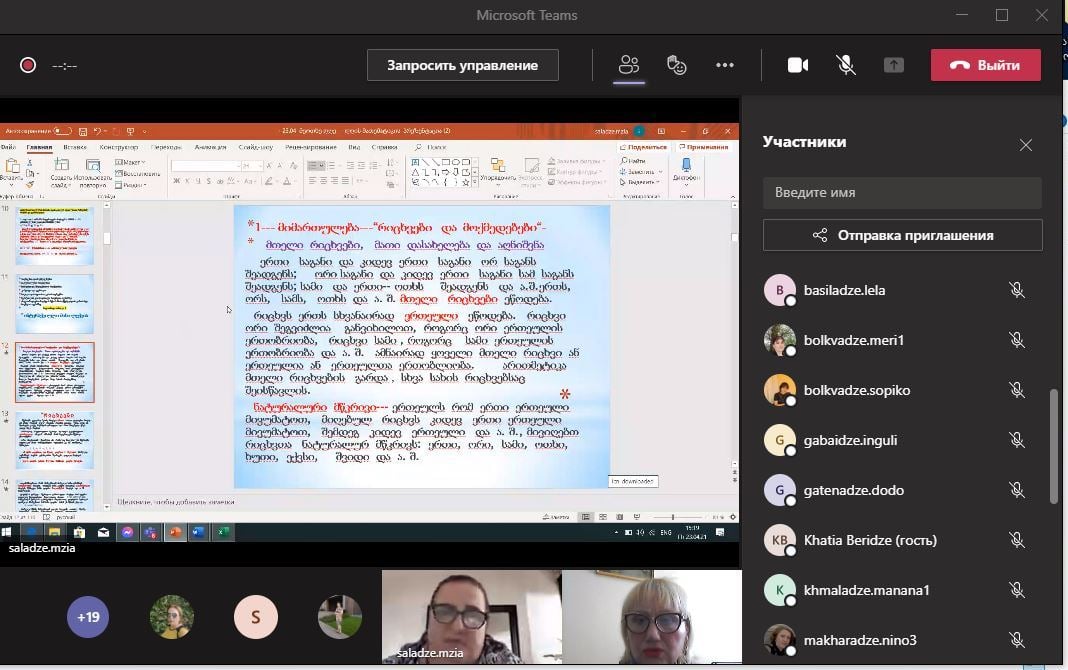Switch to the Переходы ribbon tab
1068x670 pixels.
click(166, 147)
